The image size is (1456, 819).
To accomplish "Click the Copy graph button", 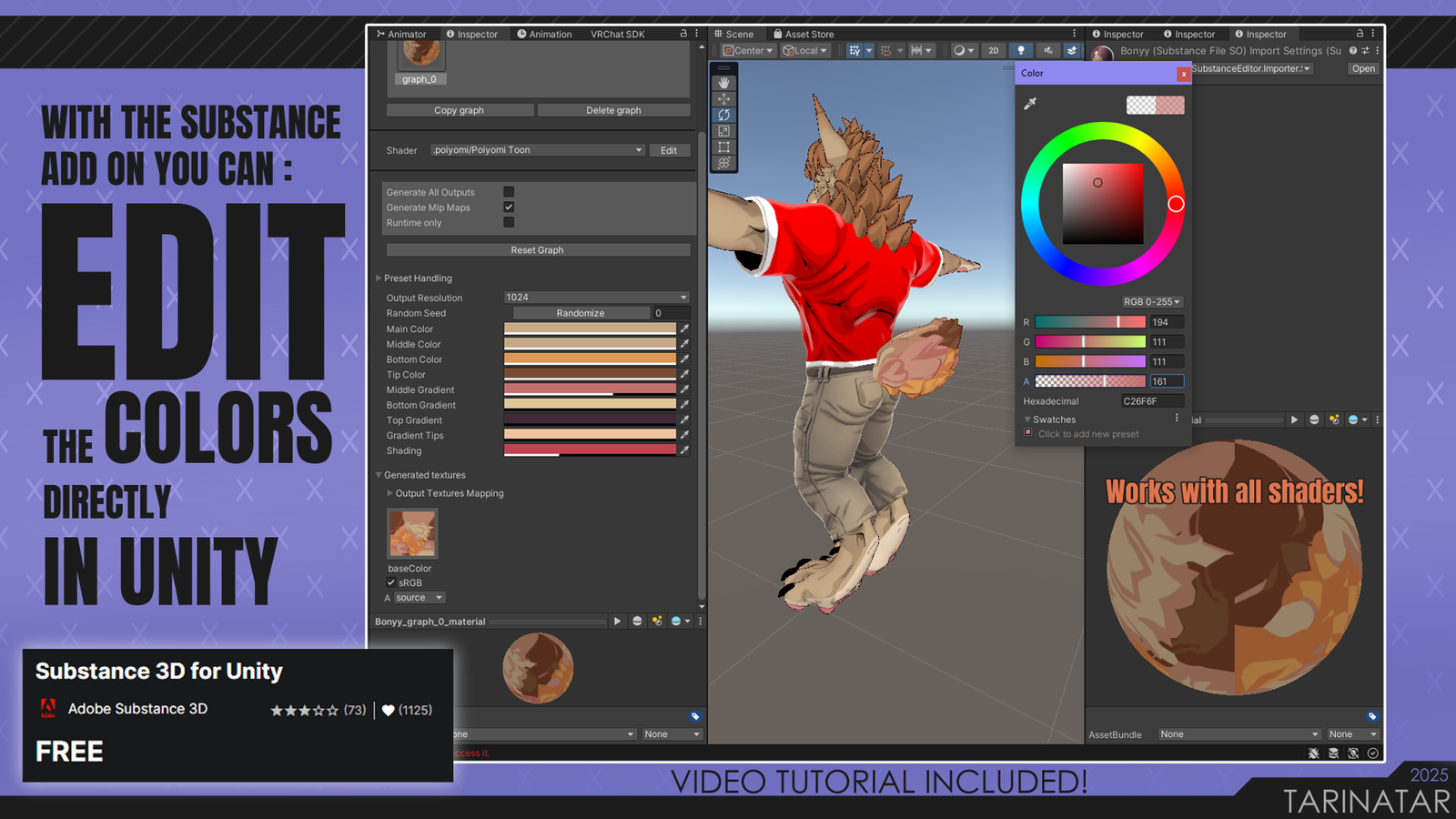I will 459,110.
